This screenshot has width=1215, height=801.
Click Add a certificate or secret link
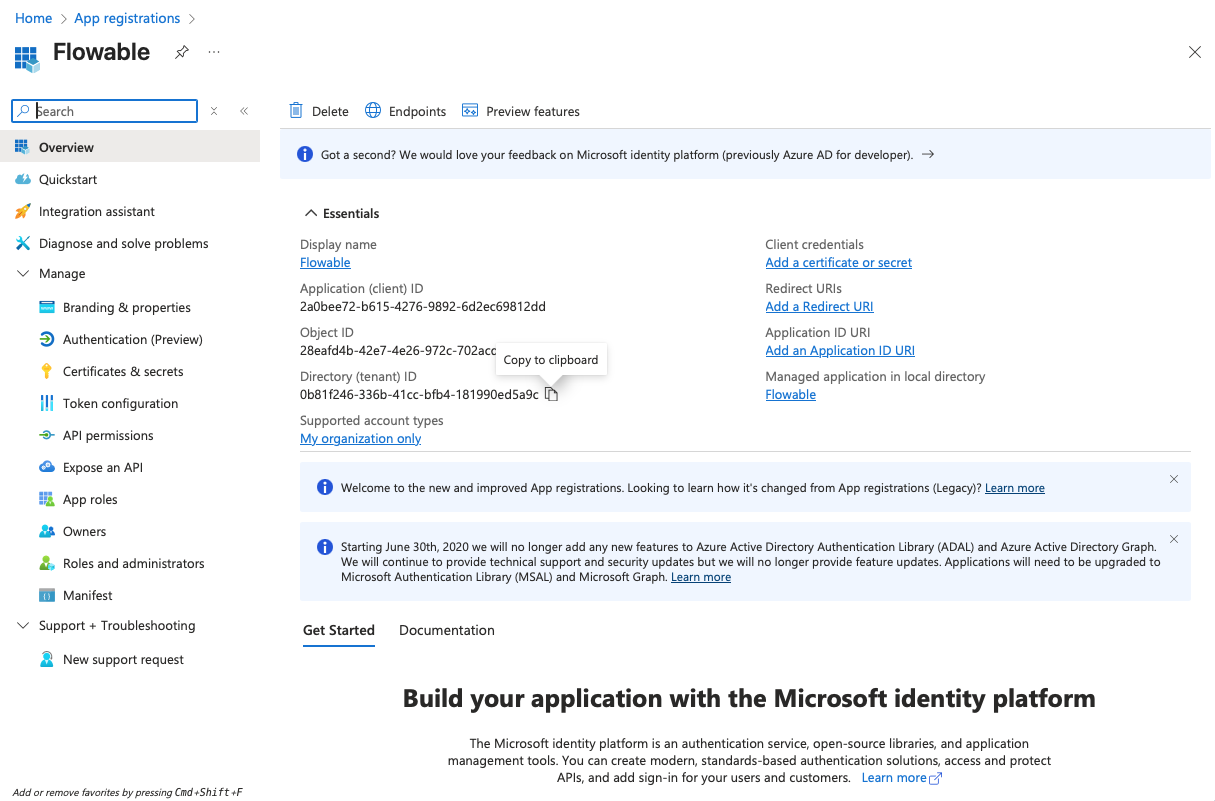point(838,263)
